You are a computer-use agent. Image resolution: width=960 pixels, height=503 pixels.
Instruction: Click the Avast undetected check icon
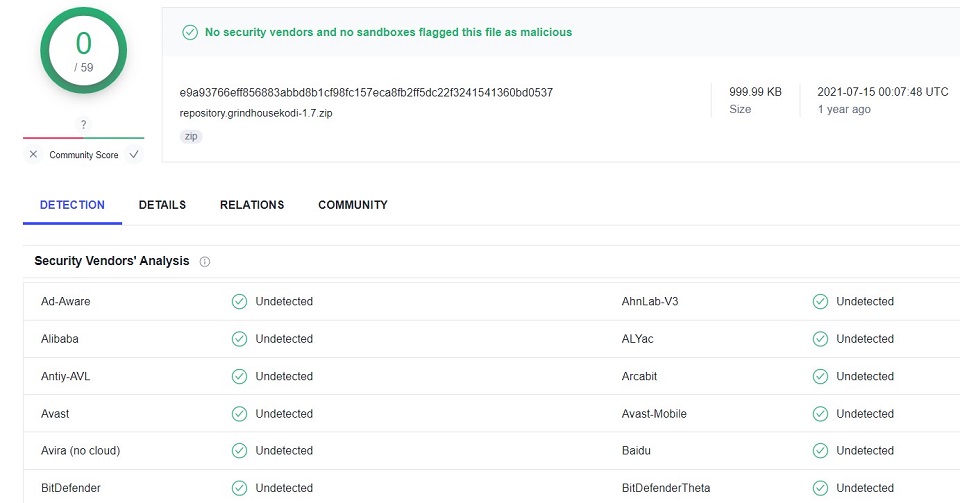239,414
